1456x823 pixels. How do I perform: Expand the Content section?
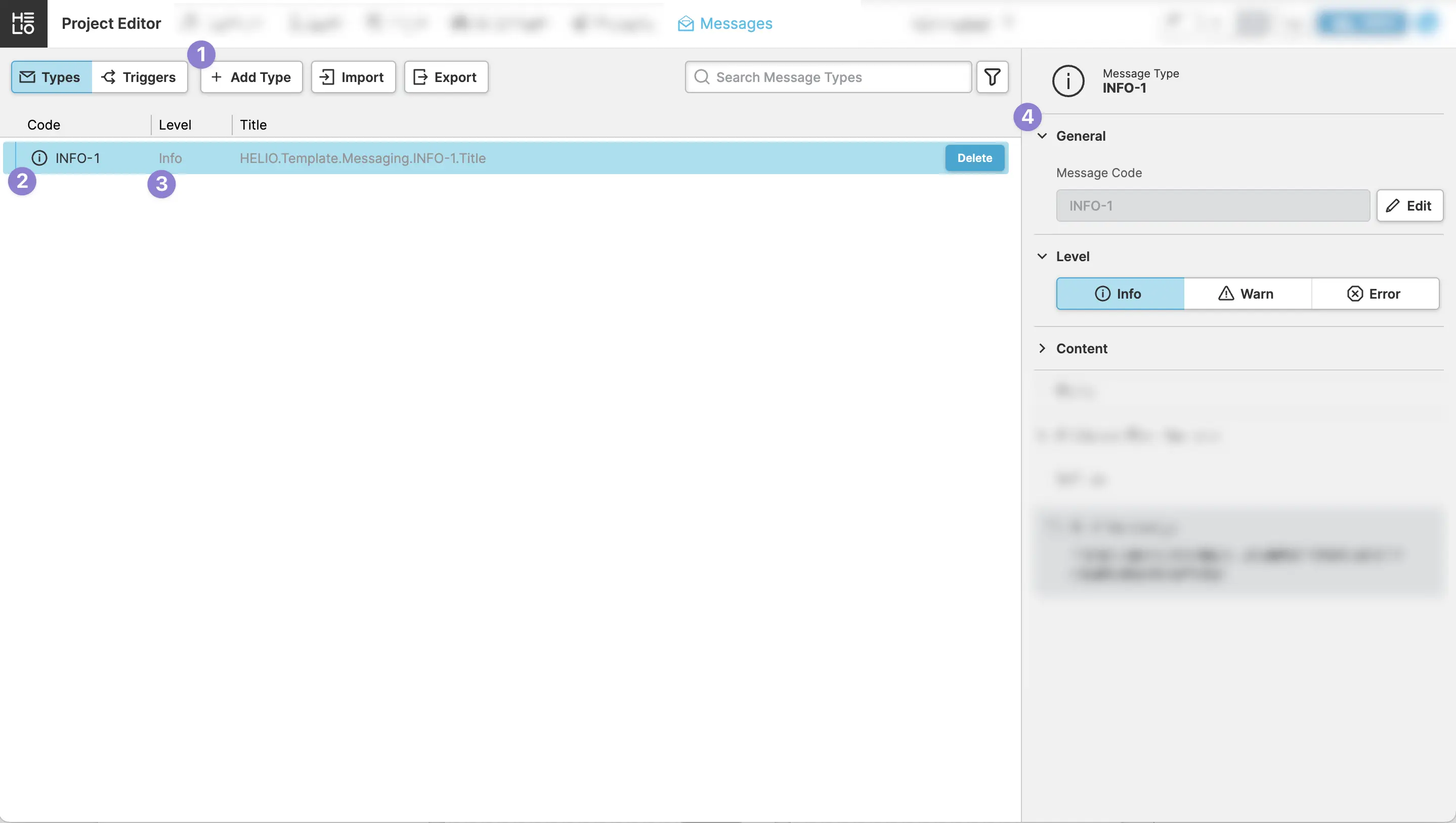click(1042, 348)
